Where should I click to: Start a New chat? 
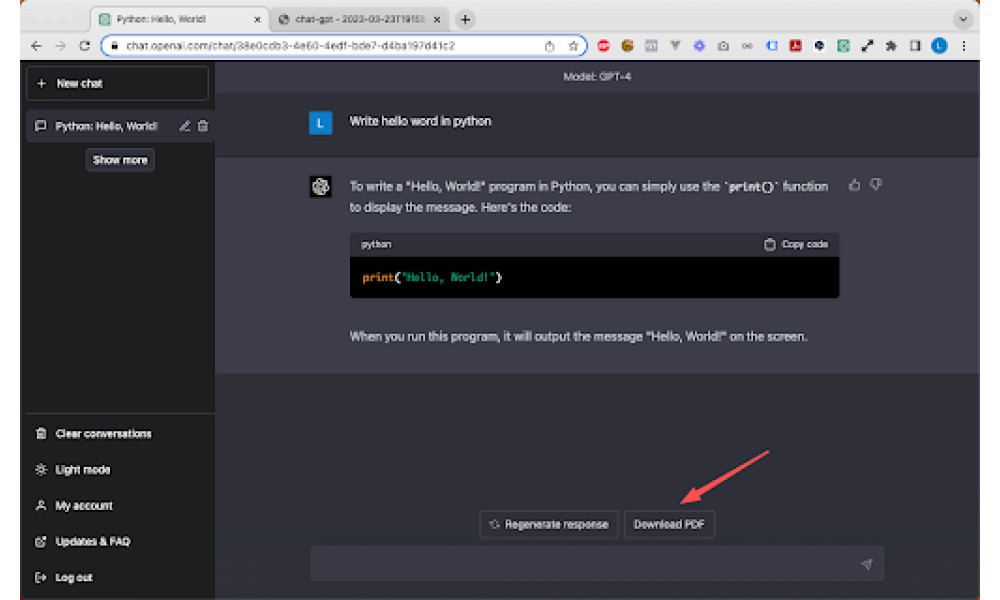(x=117, y=84)
